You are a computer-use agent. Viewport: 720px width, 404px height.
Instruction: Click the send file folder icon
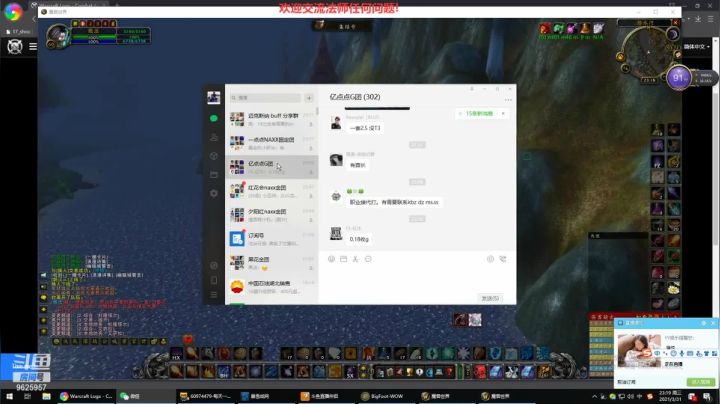click(343, 259)
